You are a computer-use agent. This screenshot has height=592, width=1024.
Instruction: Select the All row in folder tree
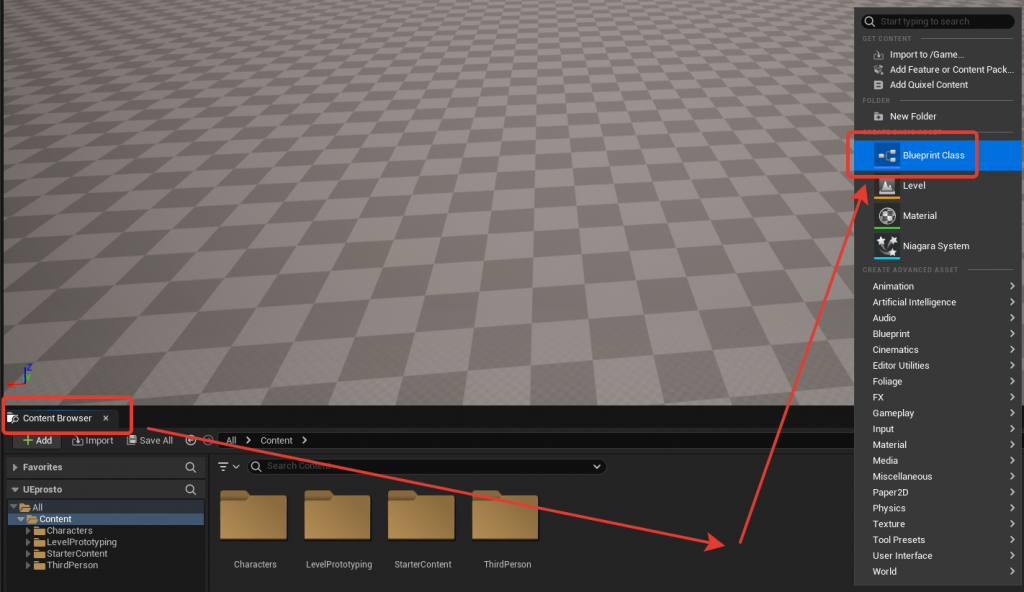106,507
